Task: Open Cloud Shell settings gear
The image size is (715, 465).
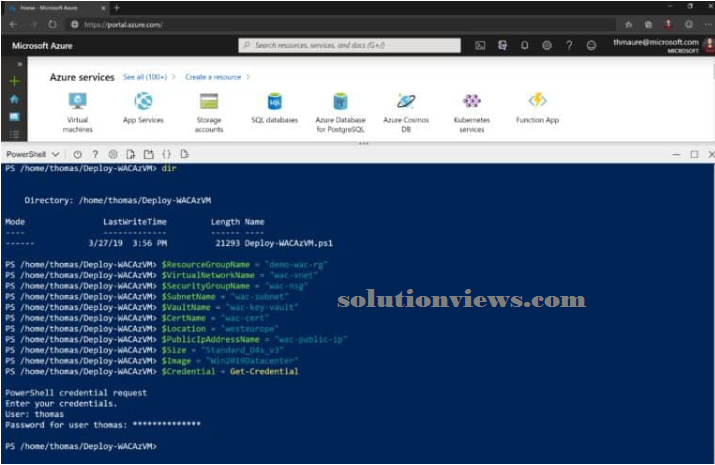Action: (x=113, y=155)
